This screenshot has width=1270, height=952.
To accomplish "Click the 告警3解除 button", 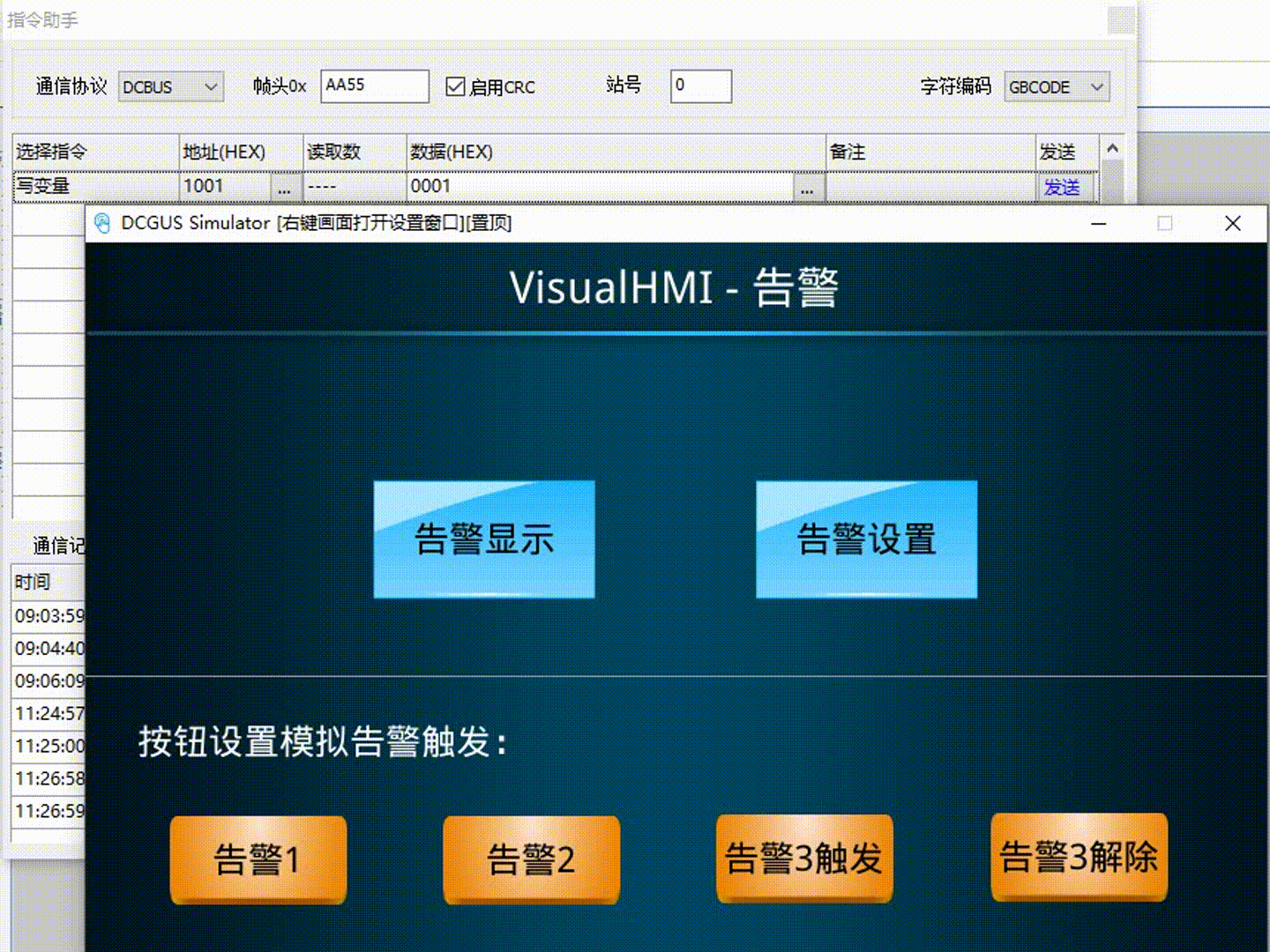I will click(x=1079, y=857).
